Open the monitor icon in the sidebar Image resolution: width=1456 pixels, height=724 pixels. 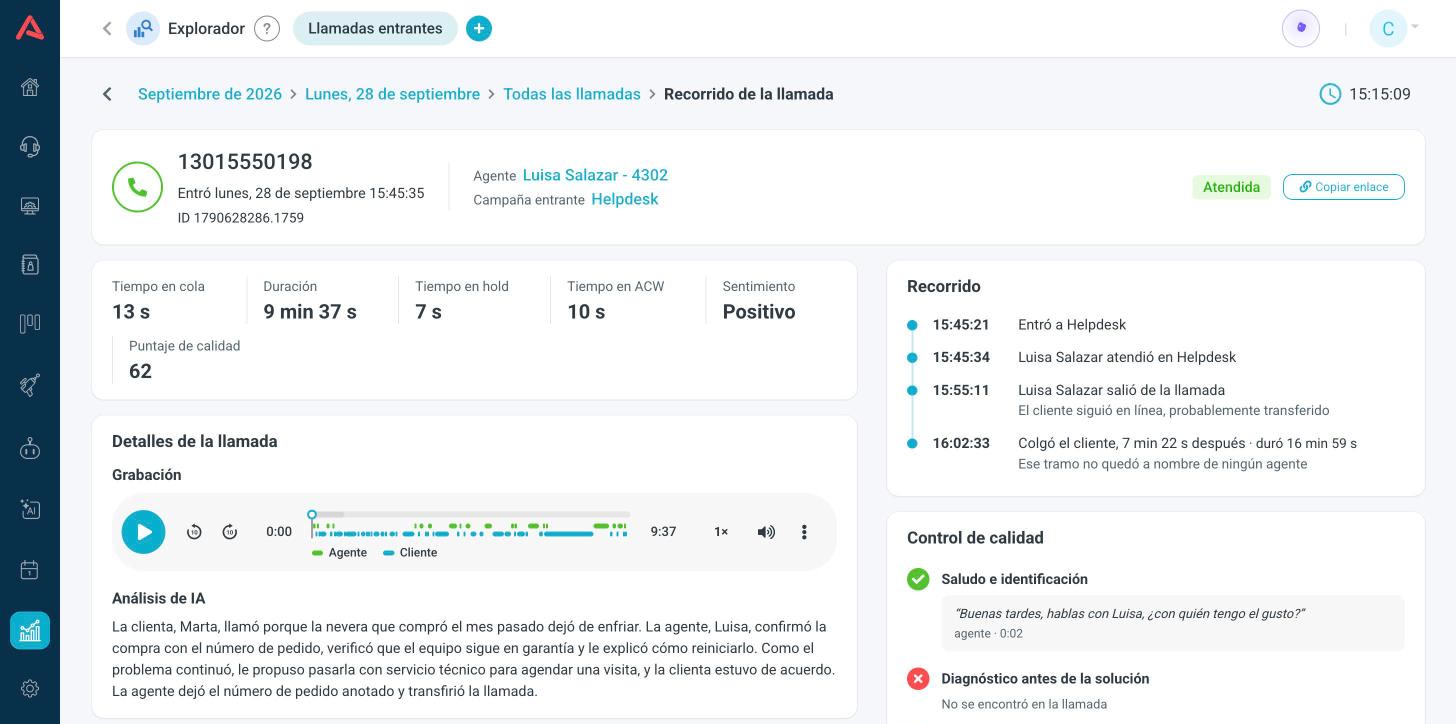click(30, 206)
